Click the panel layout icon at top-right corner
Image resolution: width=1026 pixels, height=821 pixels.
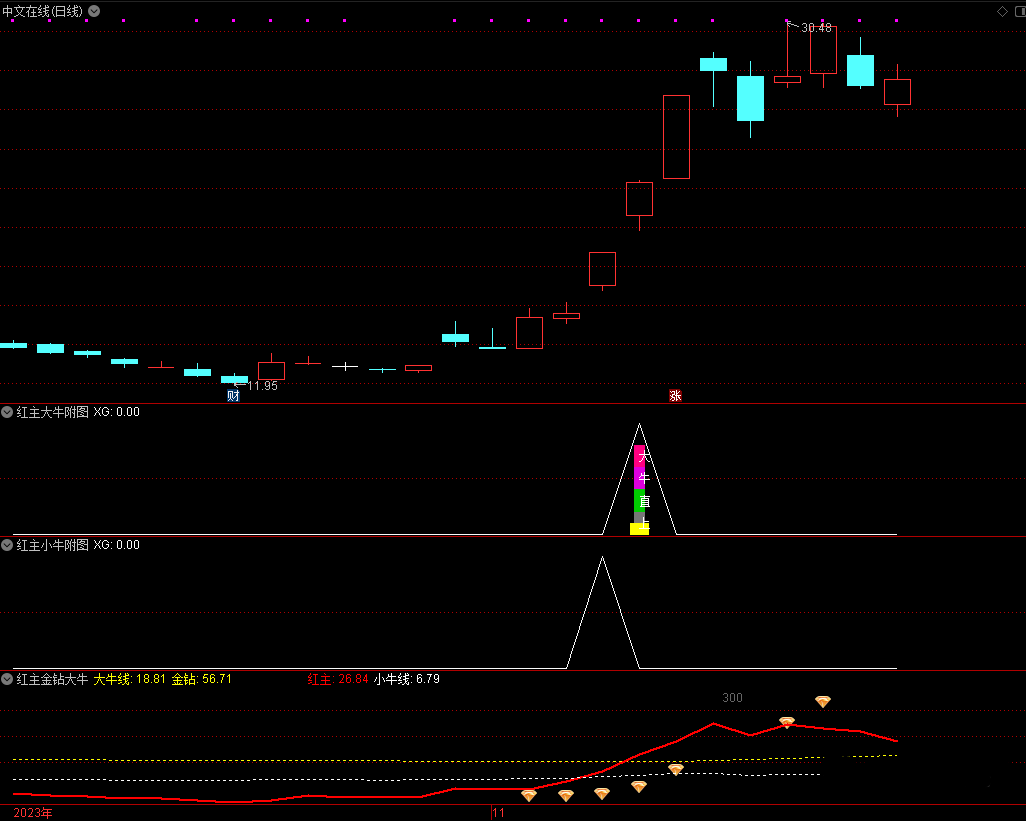(1018, 11)
